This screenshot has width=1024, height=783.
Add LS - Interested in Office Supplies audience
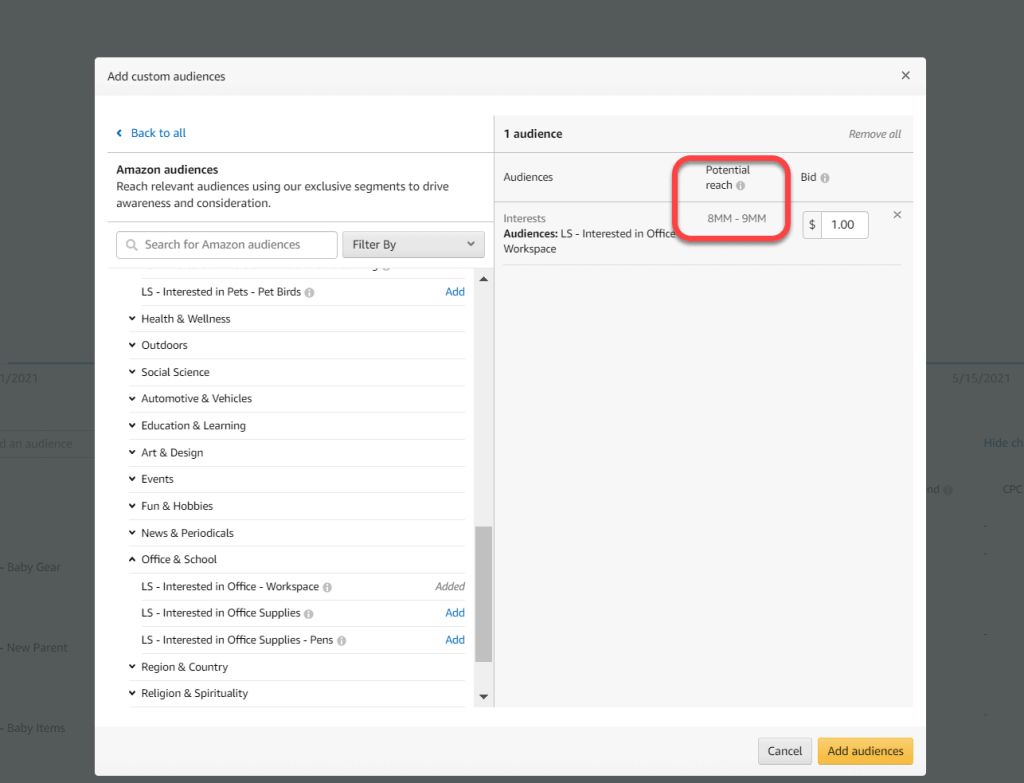pyautogui.click(x=454, y=613)
